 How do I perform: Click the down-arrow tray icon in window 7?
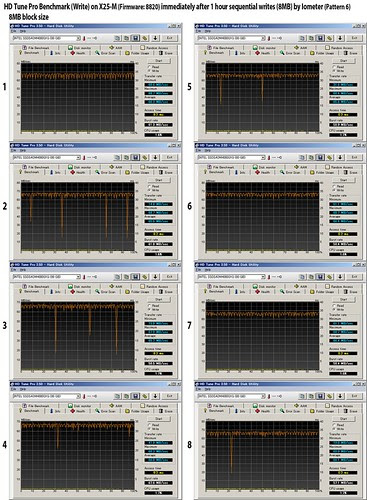(x=340, y=277)
